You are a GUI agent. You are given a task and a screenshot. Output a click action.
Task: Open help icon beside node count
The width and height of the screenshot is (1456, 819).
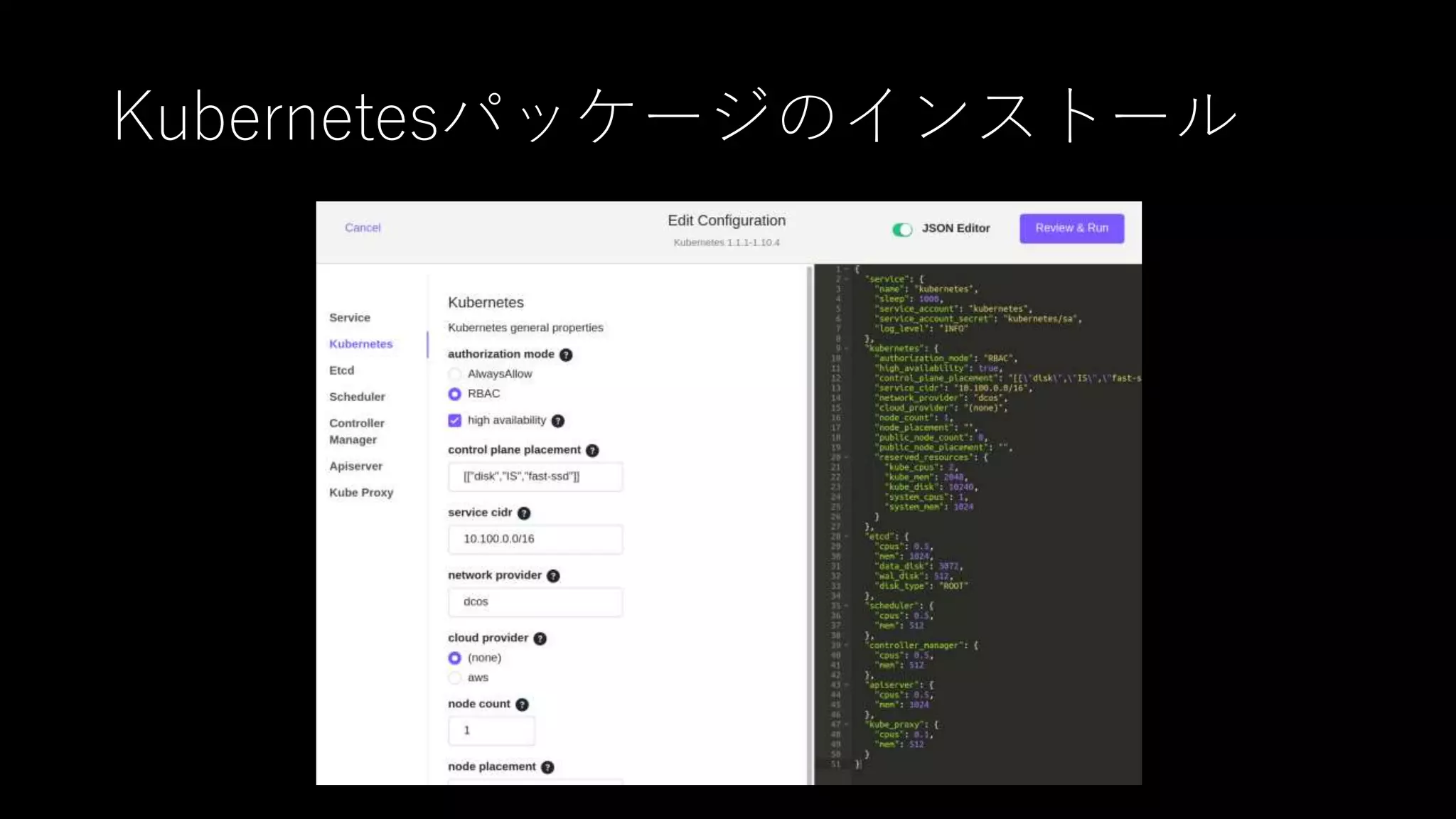(522, 705)
